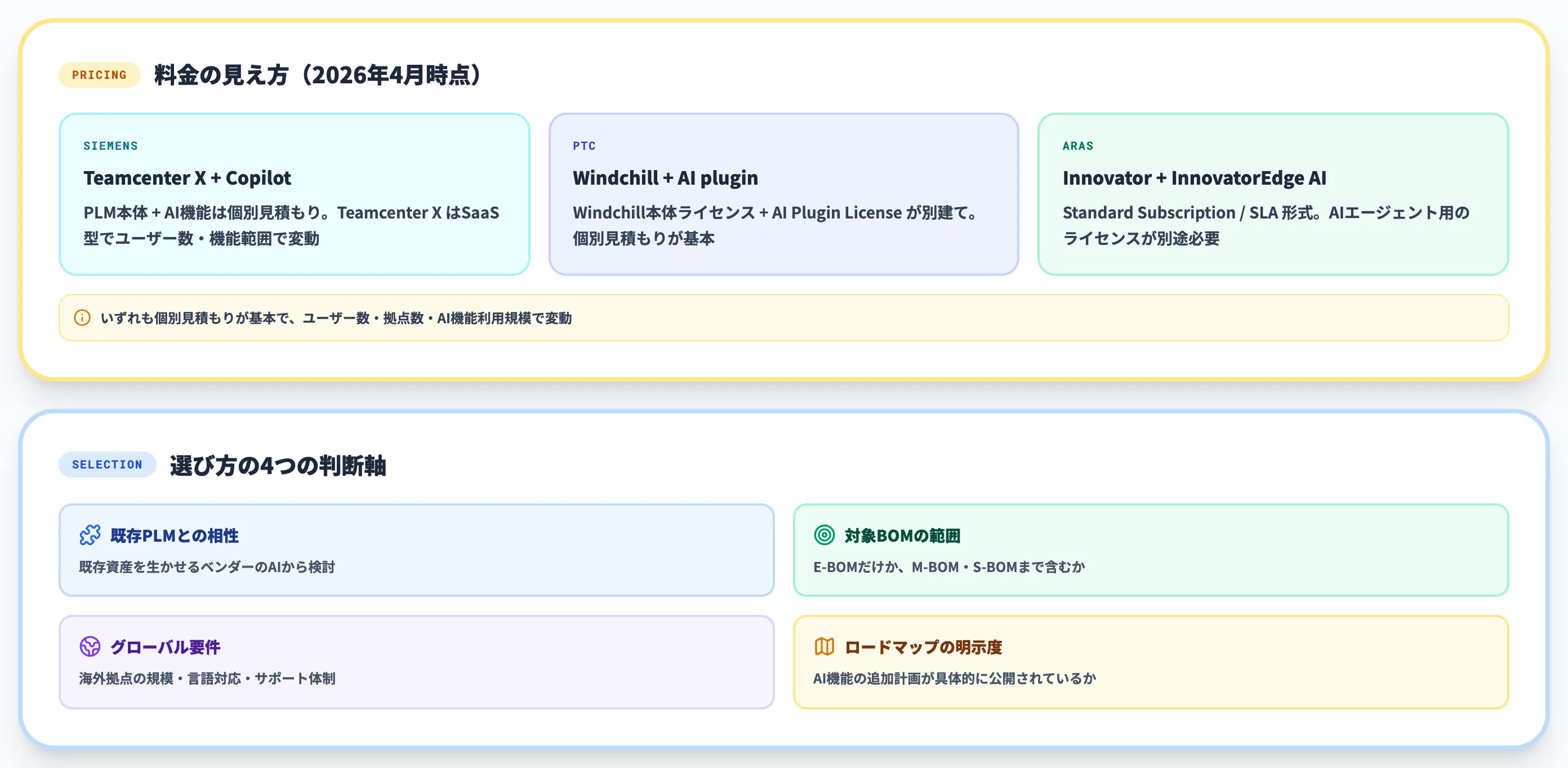The height and width of the screenshot is (768, 1568).
Task: Click the 料金の見え方（2026年4月時点） heading
Action: (319, 75)
